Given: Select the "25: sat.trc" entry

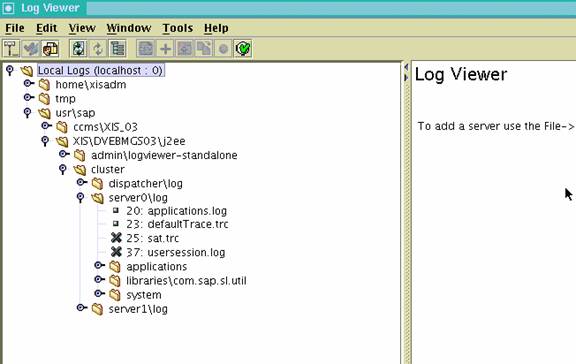Looking at the screenshot, I should [152, 238].
